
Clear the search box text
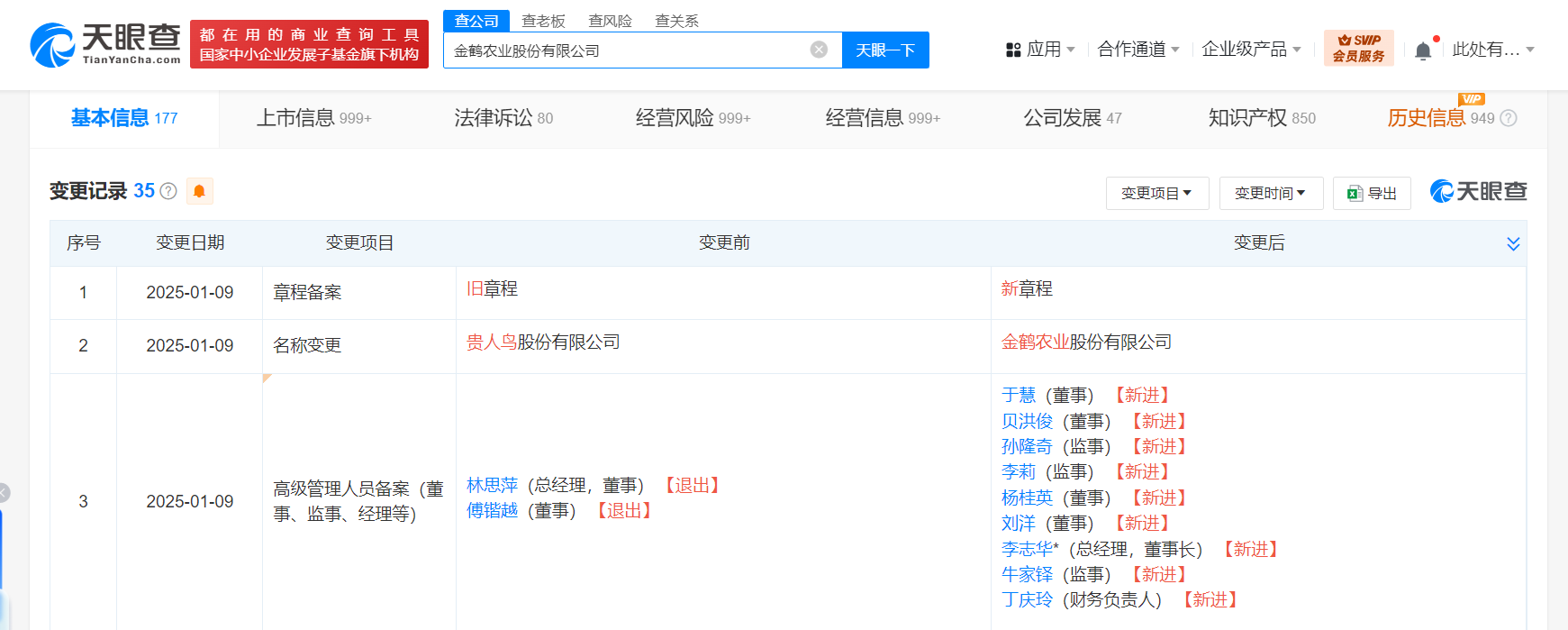tap(819, 50)
